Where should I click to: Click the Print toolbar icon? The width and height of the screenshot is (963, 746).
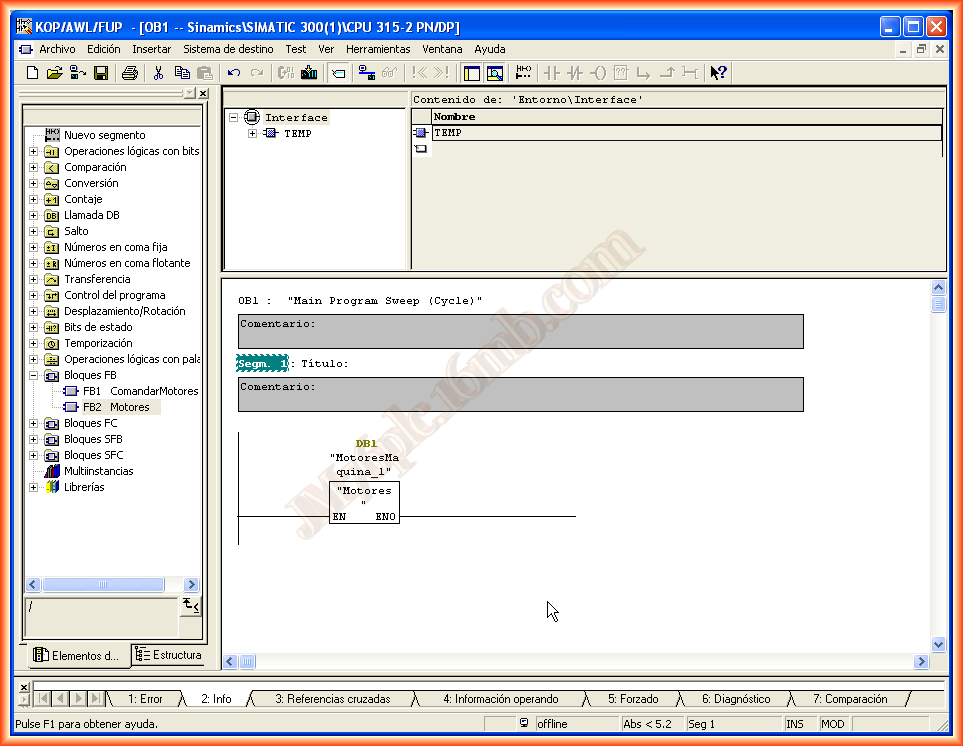click(129, 73)
